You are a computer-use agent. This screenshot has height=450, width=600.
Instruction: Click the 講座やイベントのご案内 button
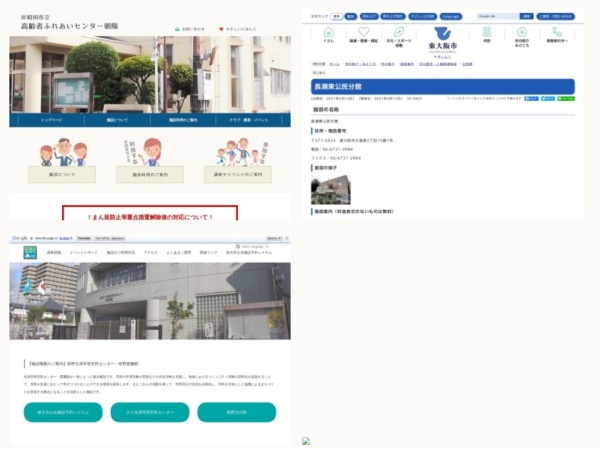tap(238, 174)
